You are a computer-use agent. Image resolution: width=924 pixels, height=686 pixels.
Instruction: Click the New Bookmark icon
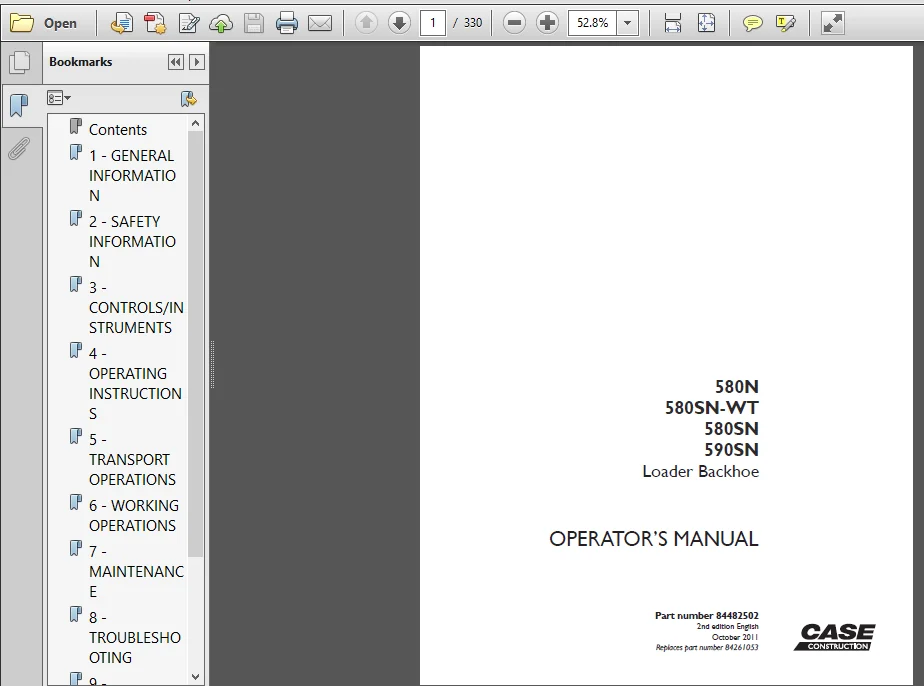[x=189, y=98]
